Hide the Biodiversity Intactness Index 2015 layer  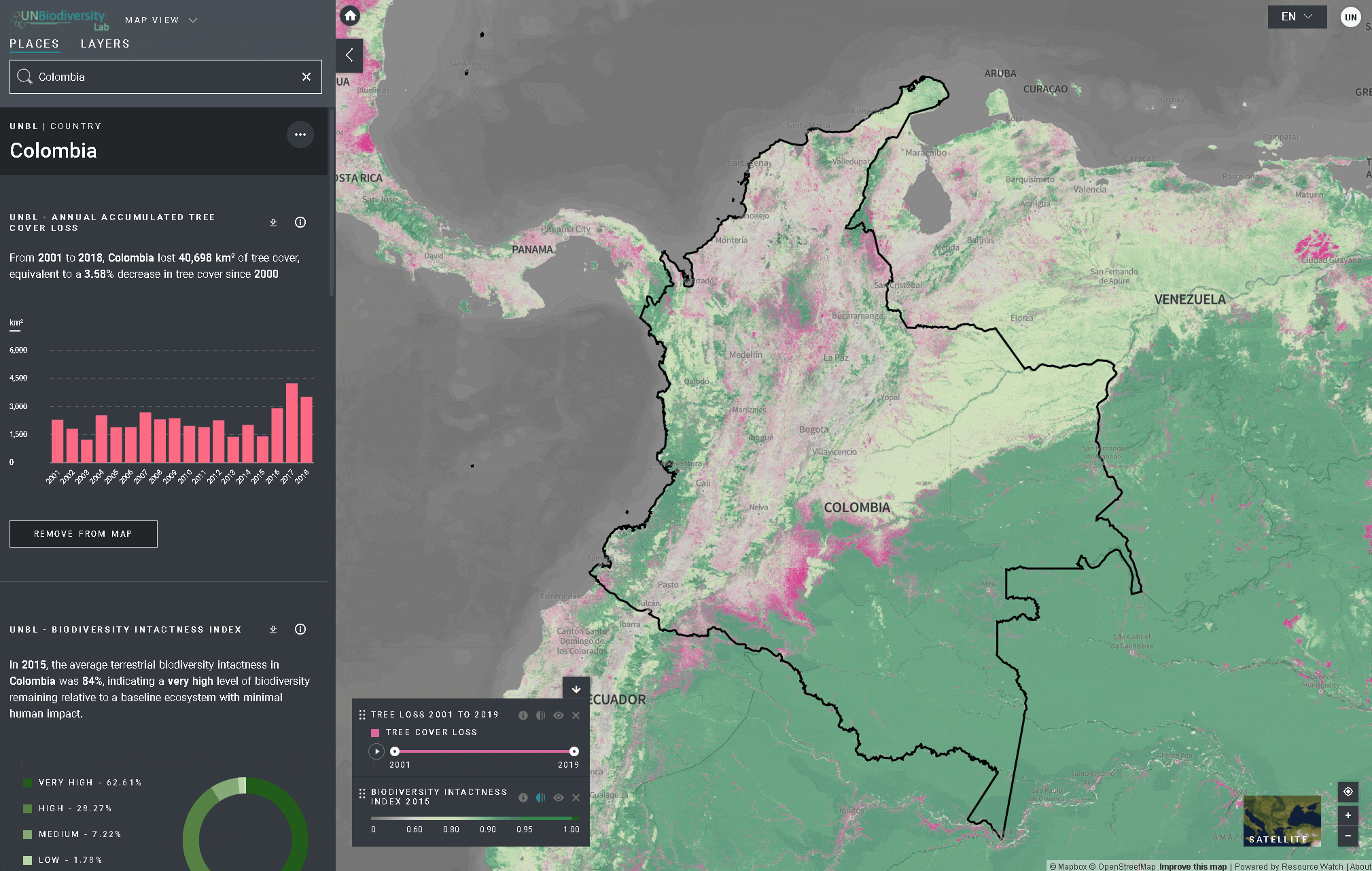[x=559, y=798]
